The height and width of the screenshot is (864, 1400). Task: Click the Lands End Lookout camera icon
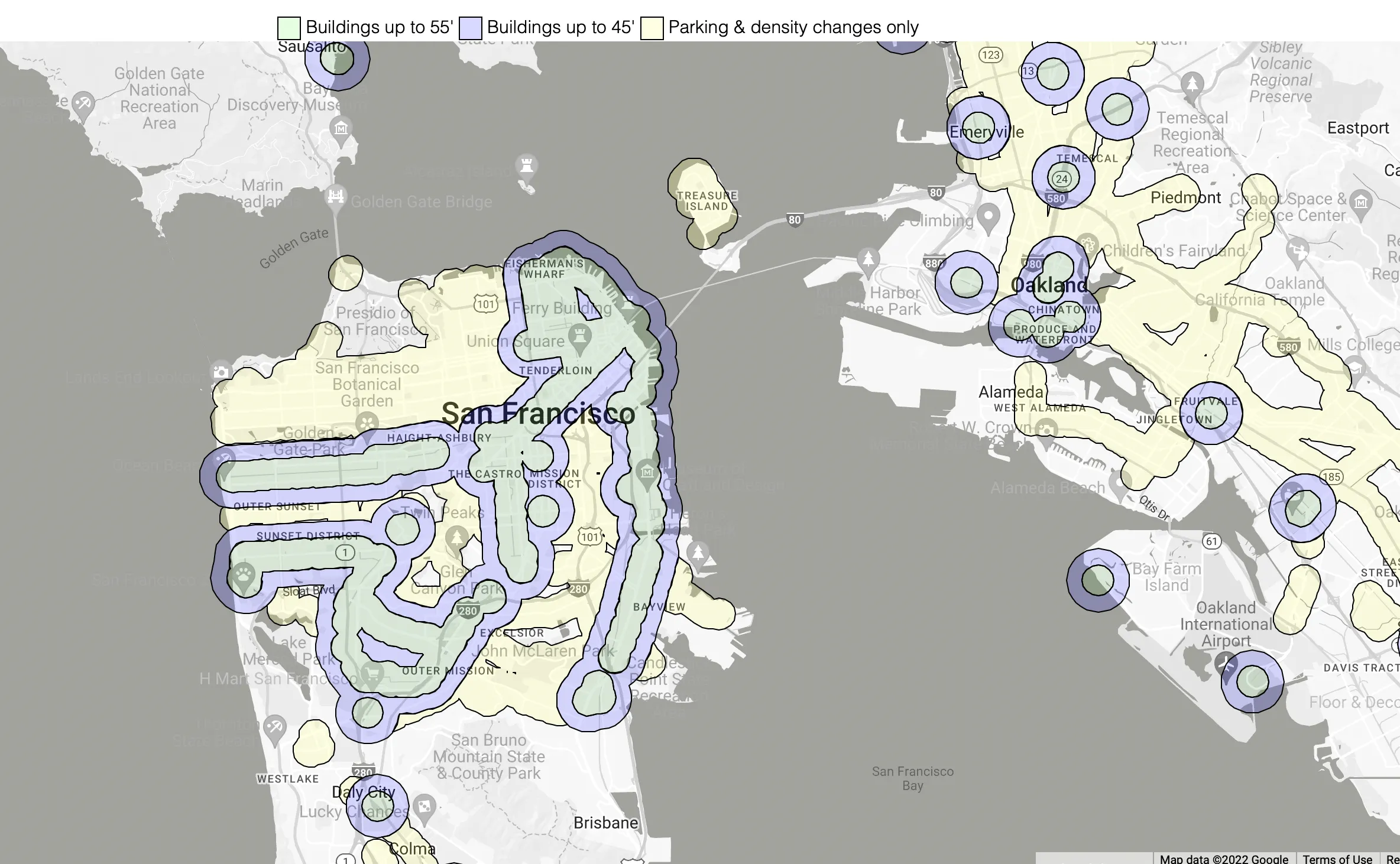(x=221, y=372)
